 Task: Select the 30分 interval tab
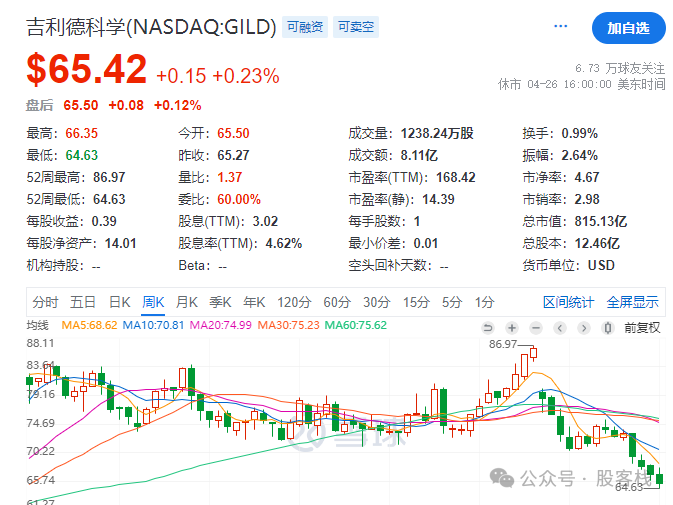[376, 302]
